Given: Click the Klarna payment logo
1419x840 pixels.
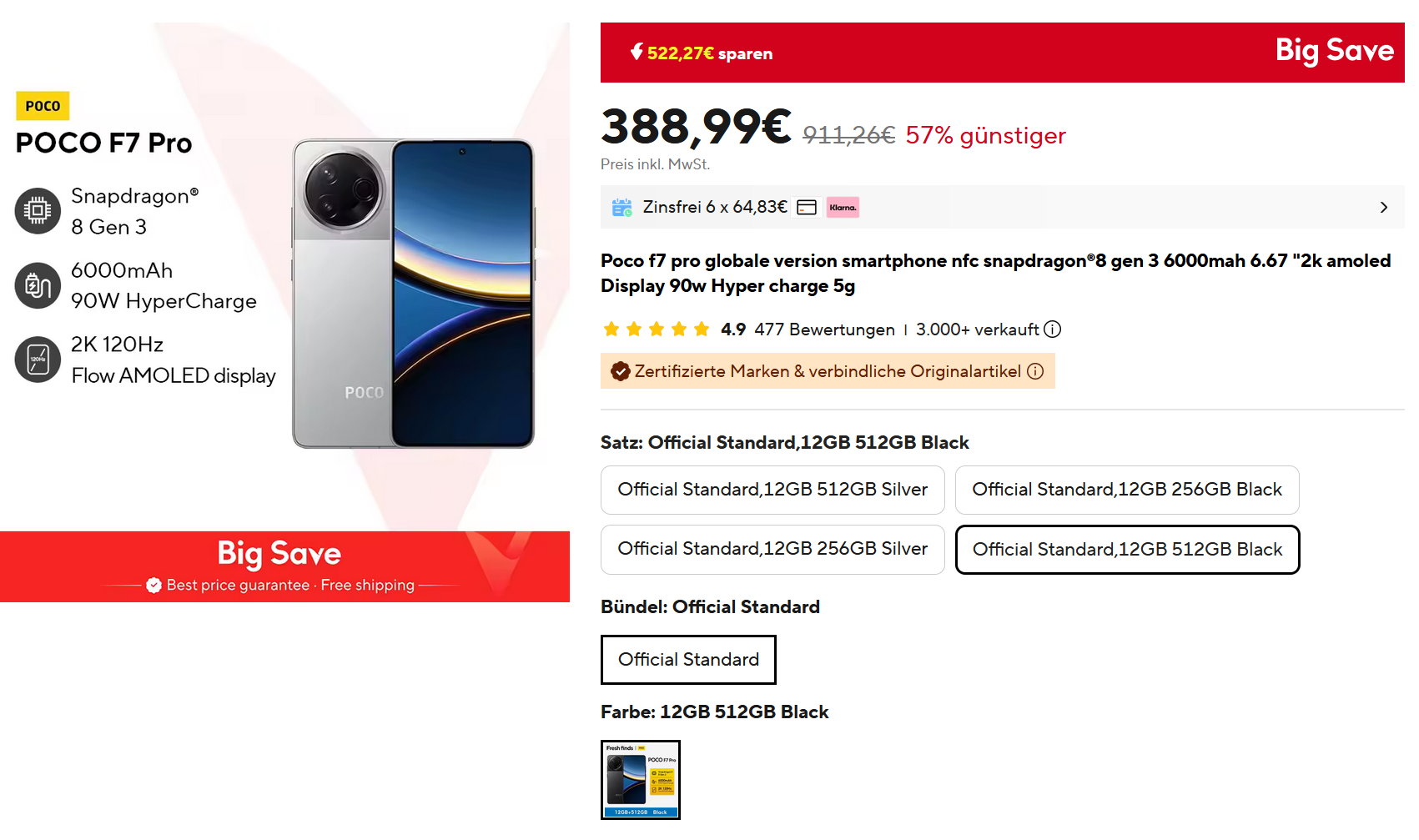Looking at the screenshot, I should [843, 208].
